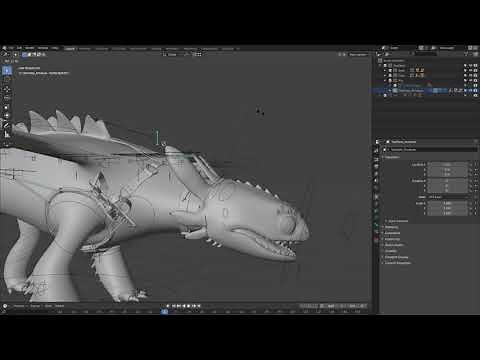
Task: Open the rotation Mode dropdown
Action: [448, 197]
